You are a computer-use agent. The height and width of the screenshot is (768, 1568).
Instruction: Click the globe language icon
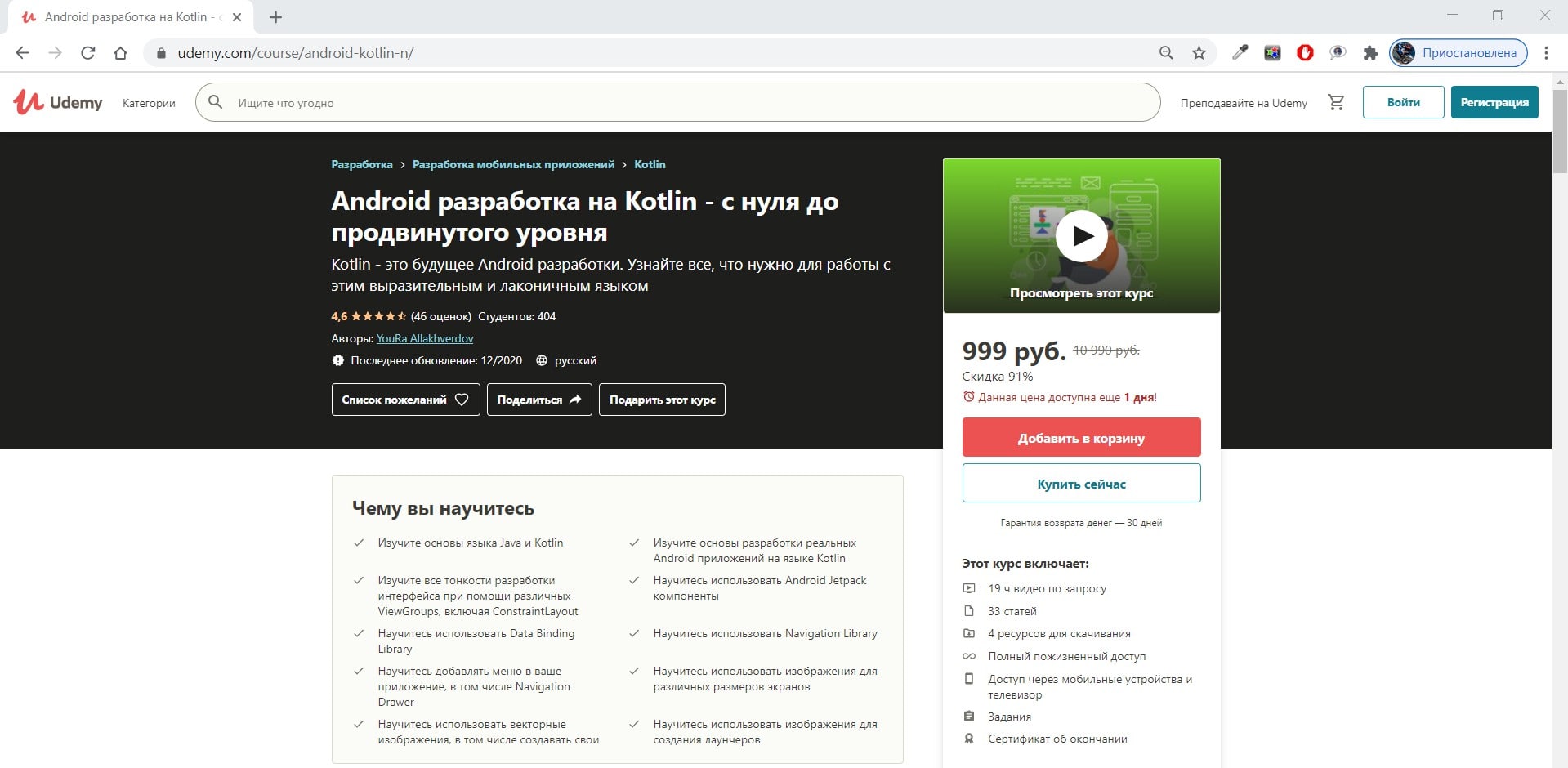point(541,360)
